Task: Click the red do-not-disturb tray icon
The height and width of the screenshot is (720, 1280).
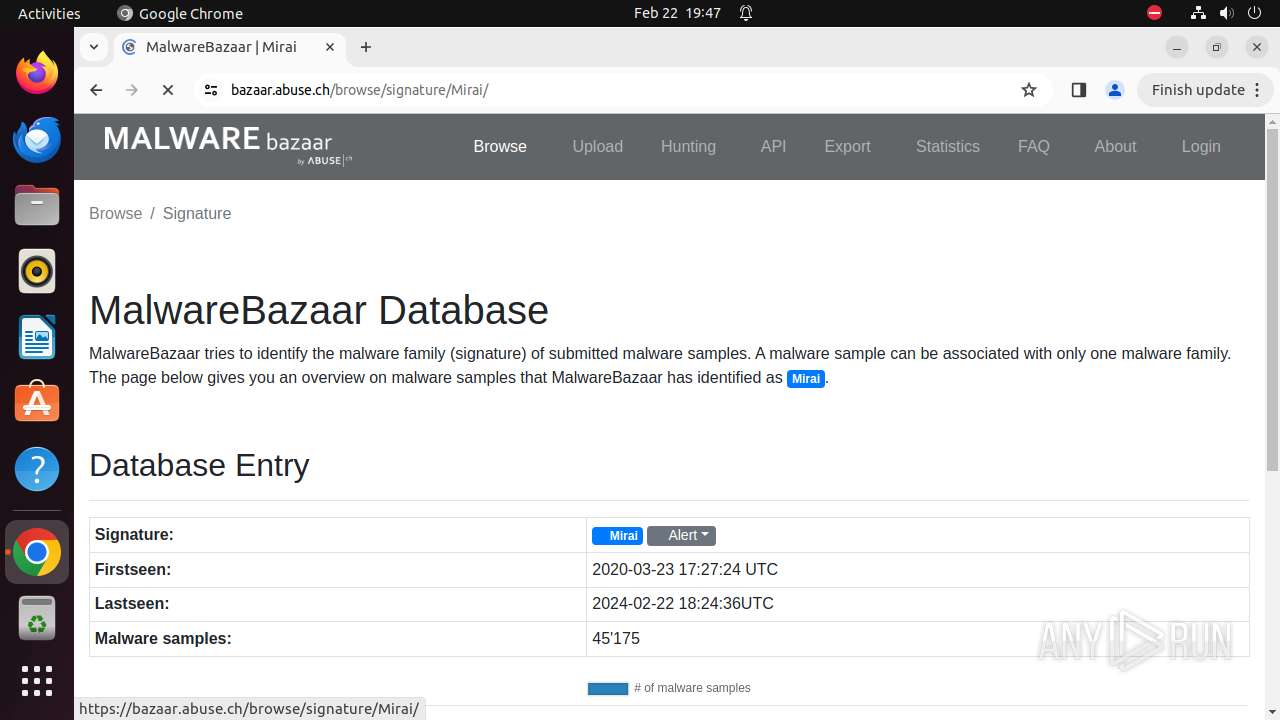Action: click(x=1154, y=13)
